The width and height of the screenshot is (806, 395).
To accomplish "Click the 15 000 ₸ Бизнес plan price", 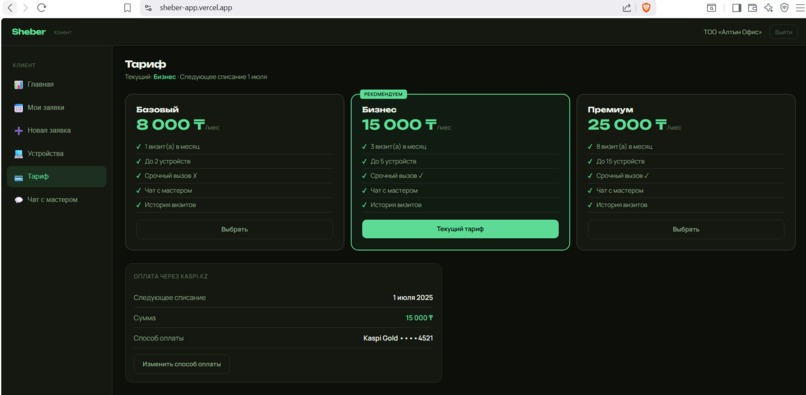I will pos(399,125).
